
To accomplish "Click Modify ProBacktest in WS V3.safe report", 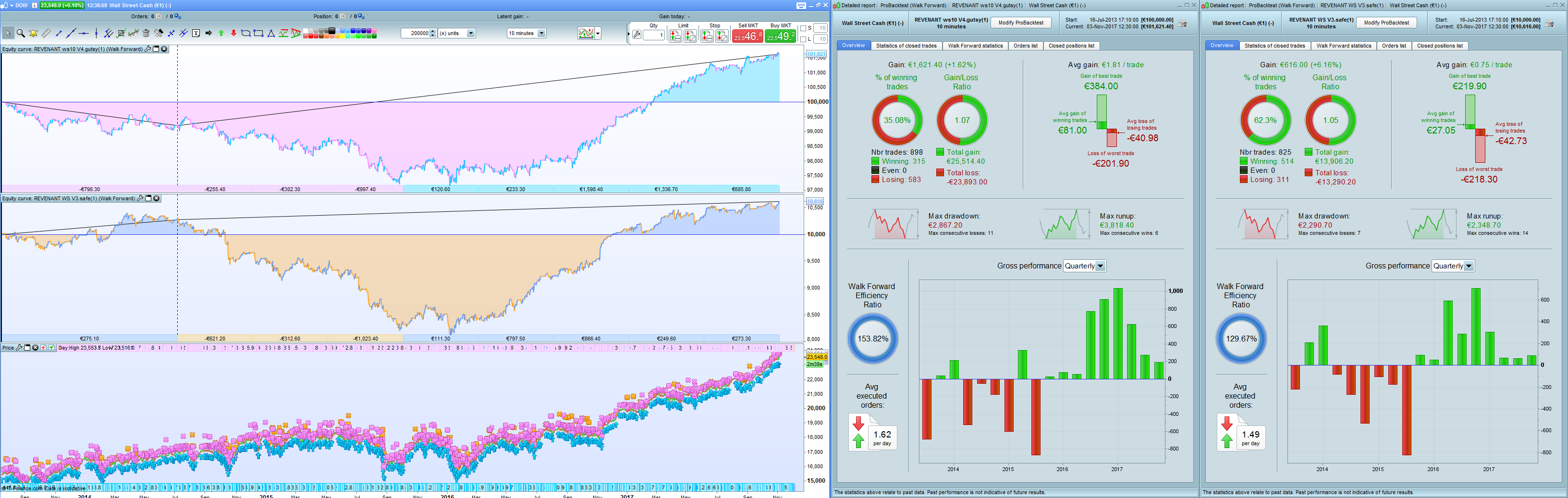I will [x=1386, y=23].
